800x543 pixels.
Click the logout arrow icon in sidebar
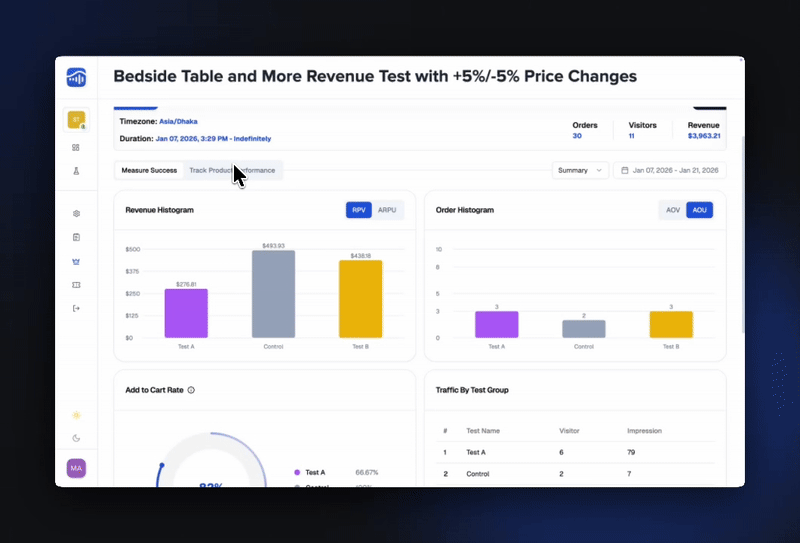(x=76, y=308)
